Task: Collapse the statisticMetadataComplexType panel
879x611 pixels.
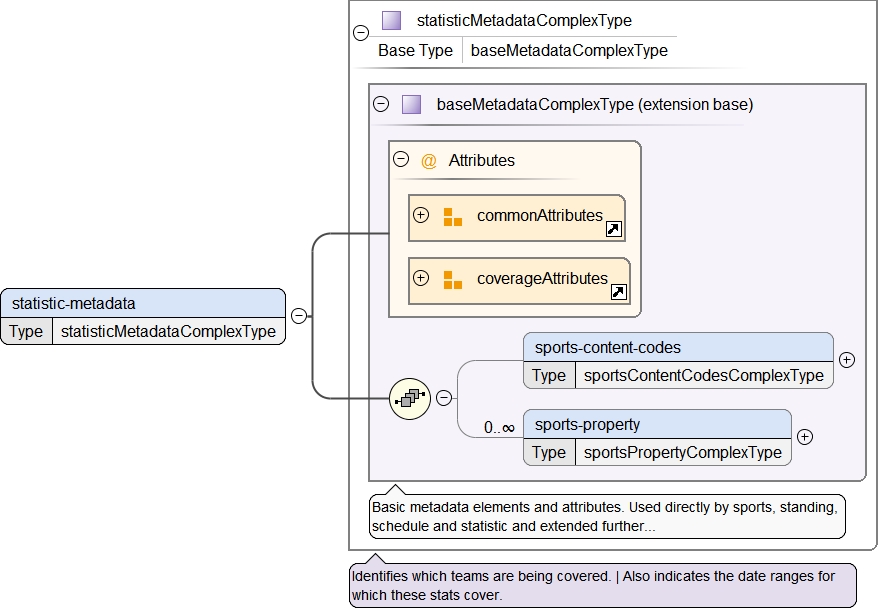Action: [x=361, y=33]
